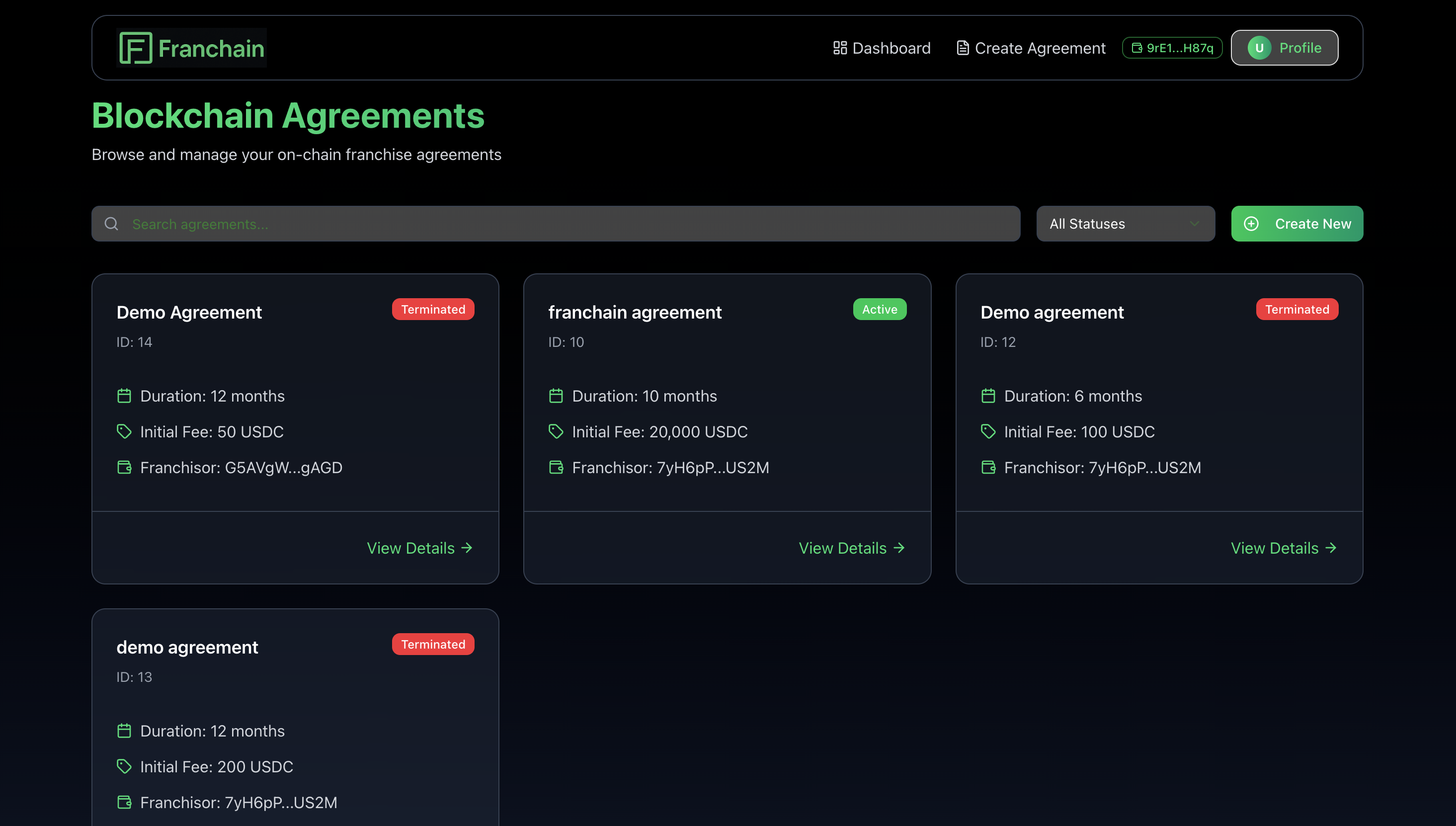Click the 9rE1...H87q wallet address badge

[1172, 48]
